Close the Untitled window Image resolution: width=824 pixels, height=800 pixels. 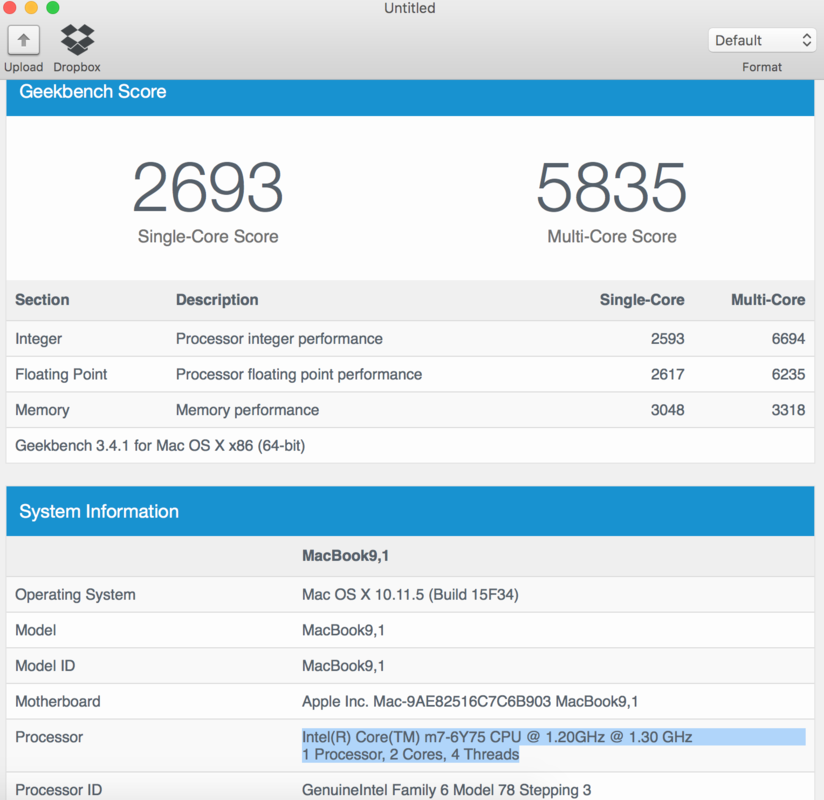click(9, 7)
